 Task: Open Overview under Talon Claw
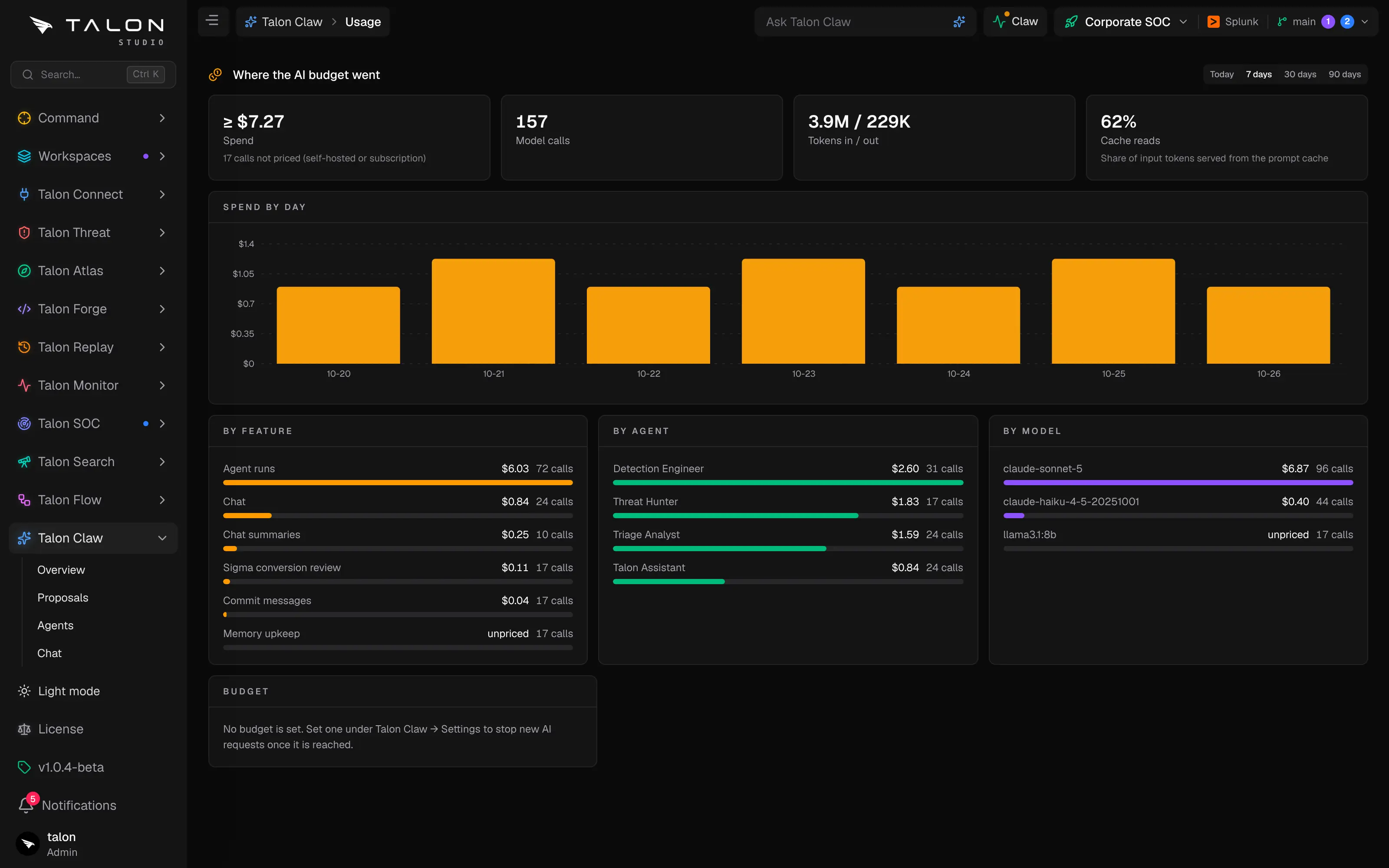61,570
